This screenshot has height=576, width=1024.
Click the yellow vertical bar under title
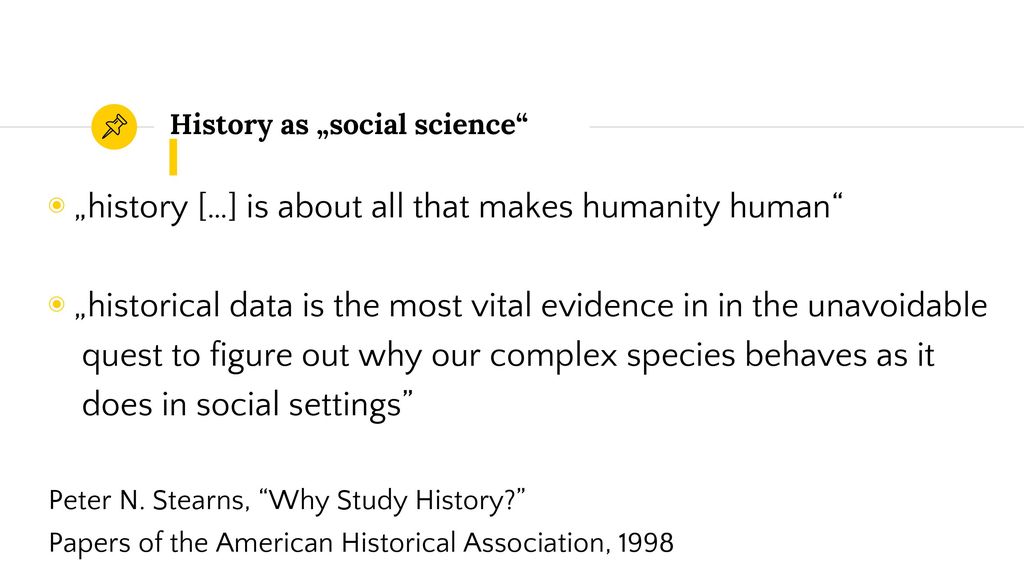173,157
